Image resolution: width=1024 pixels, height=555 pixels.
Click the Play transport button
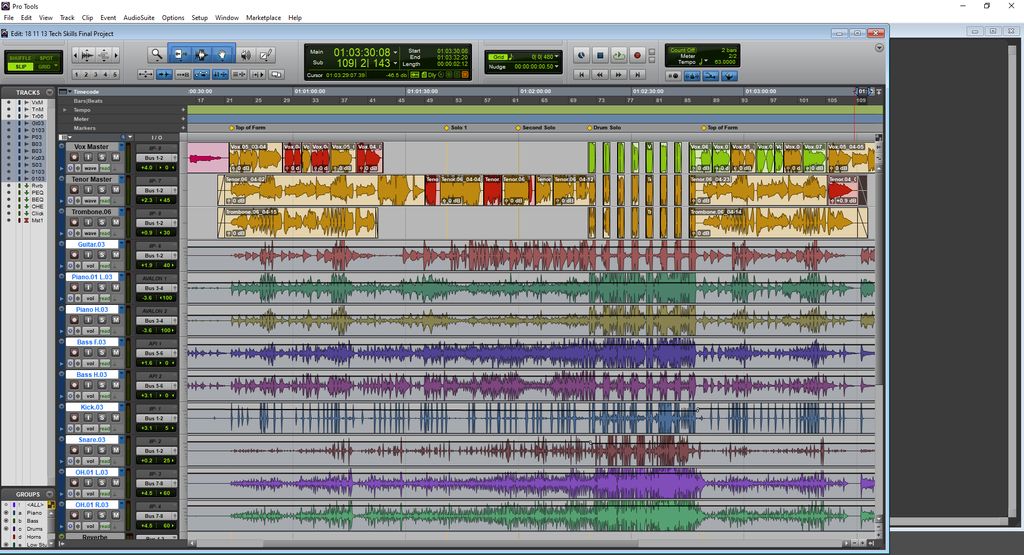[x=618, y=56]
